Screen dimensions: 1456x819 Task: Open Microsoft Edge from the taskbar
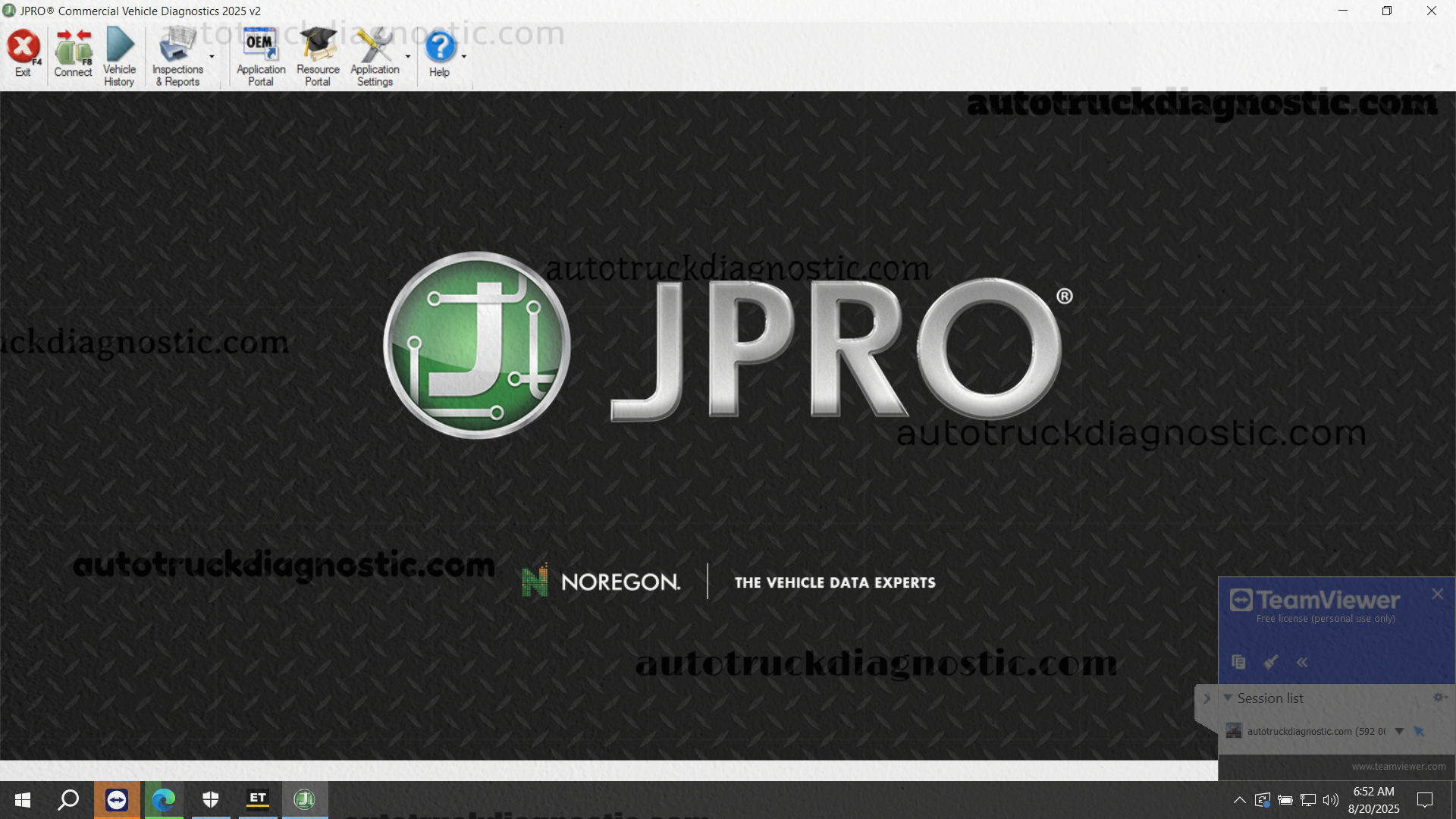[164, 799]
